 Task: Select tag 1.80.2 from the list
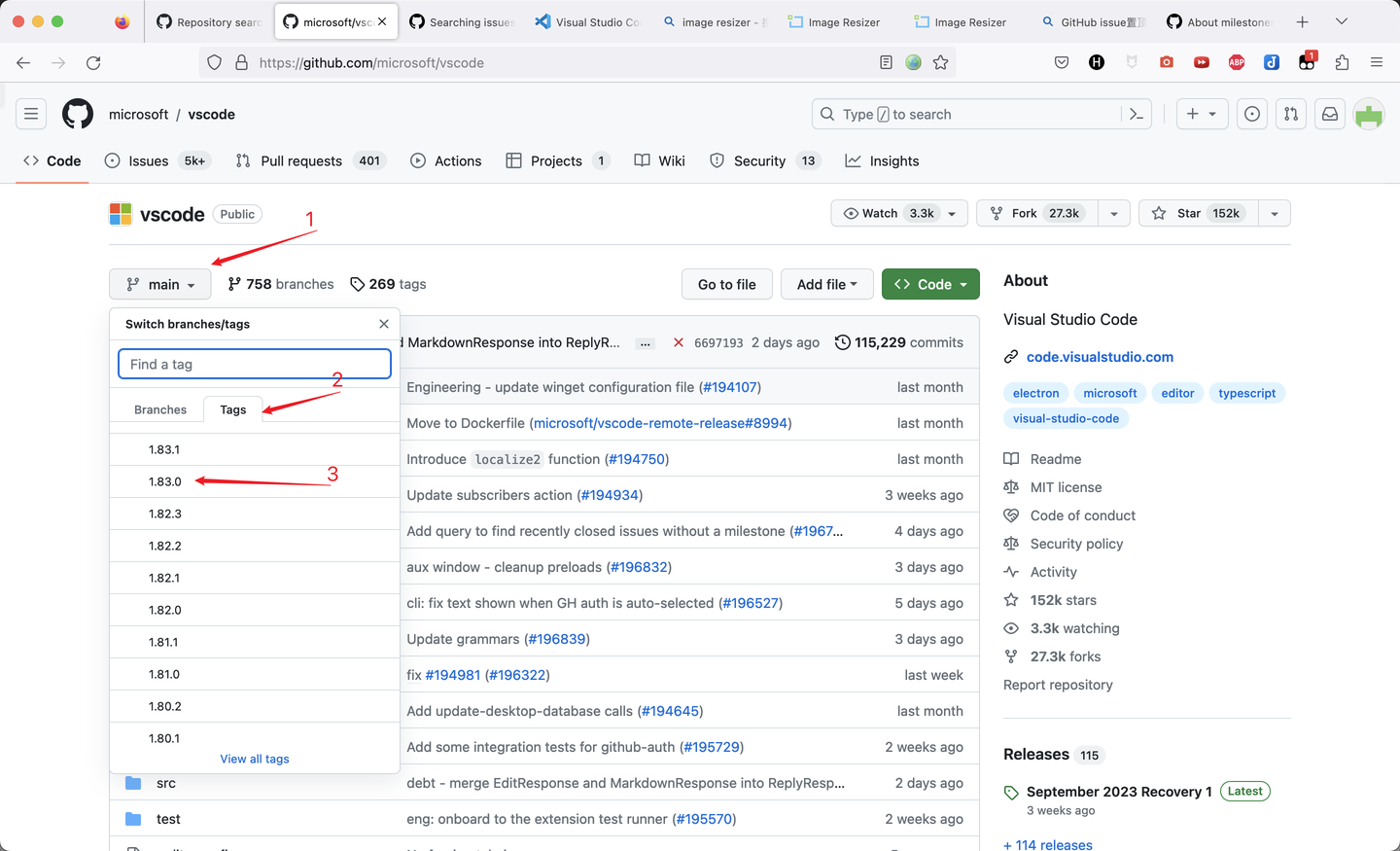pyautogui.click(x=255, y=706)
